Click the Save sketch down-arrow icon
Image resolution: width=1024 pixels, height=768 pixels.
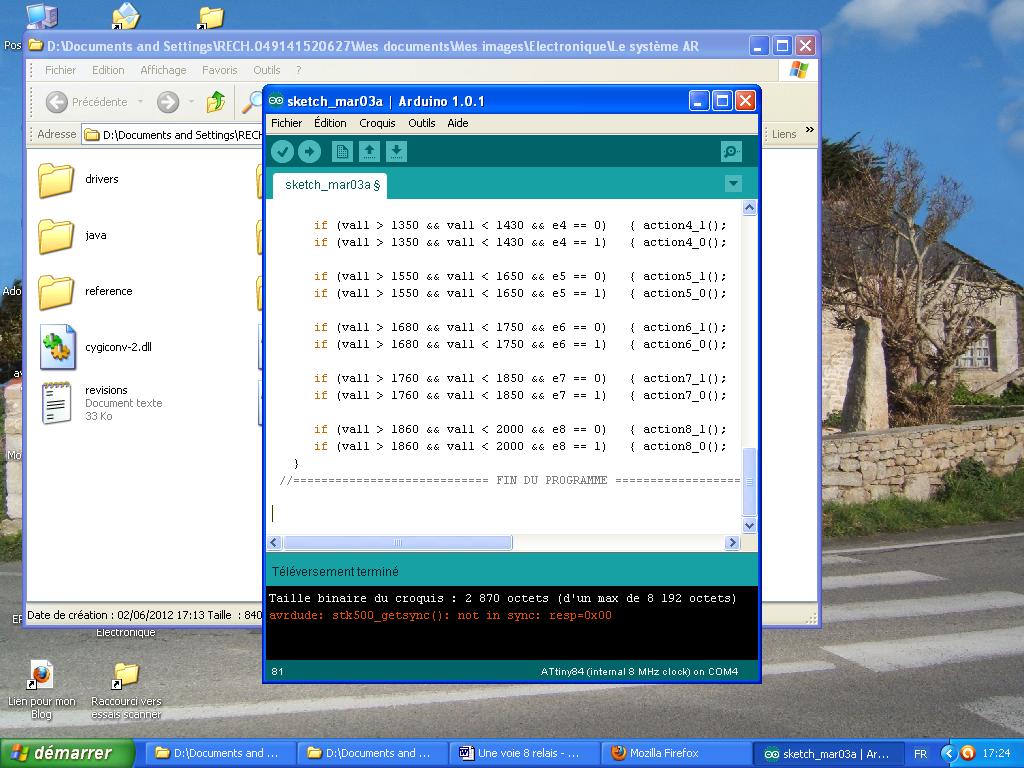point(396,151)
